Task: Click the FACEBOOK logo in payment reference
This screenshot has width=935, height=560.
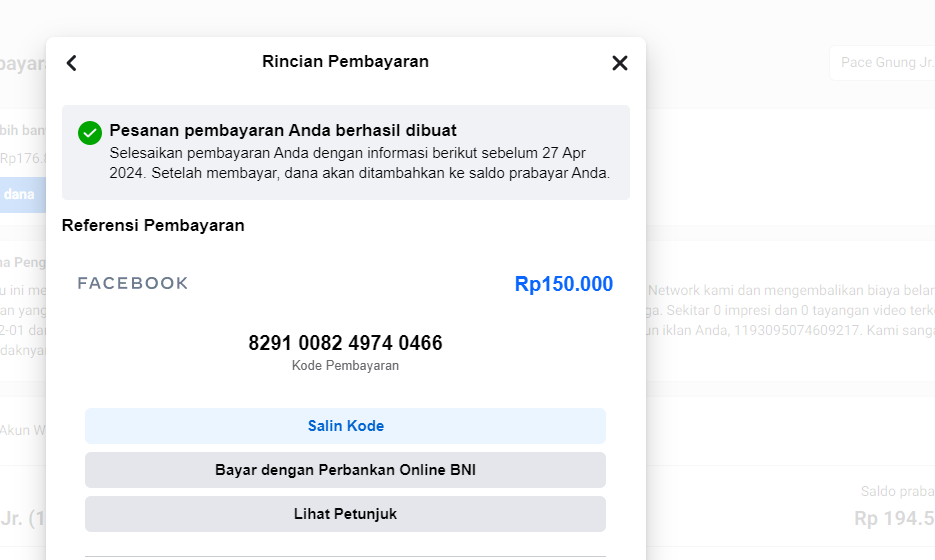Action: (x=133, y=283)
